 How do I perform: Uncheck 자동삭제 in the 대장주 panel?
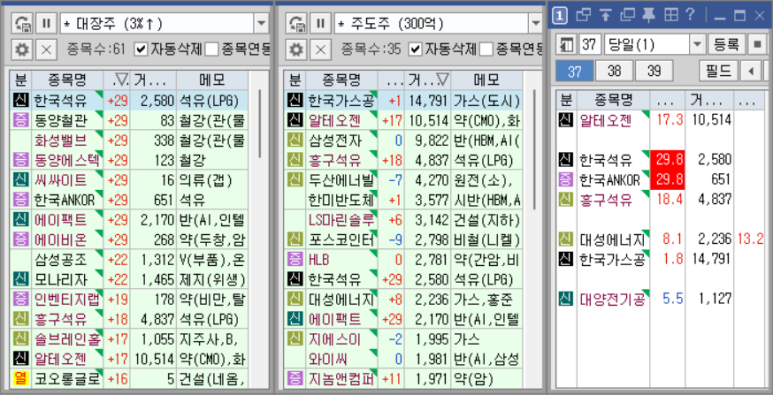(x=141, y=49)
